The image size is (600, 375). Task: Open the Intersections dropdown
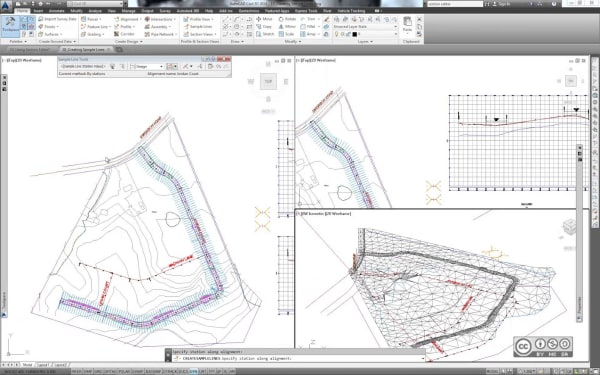point(160,19)
